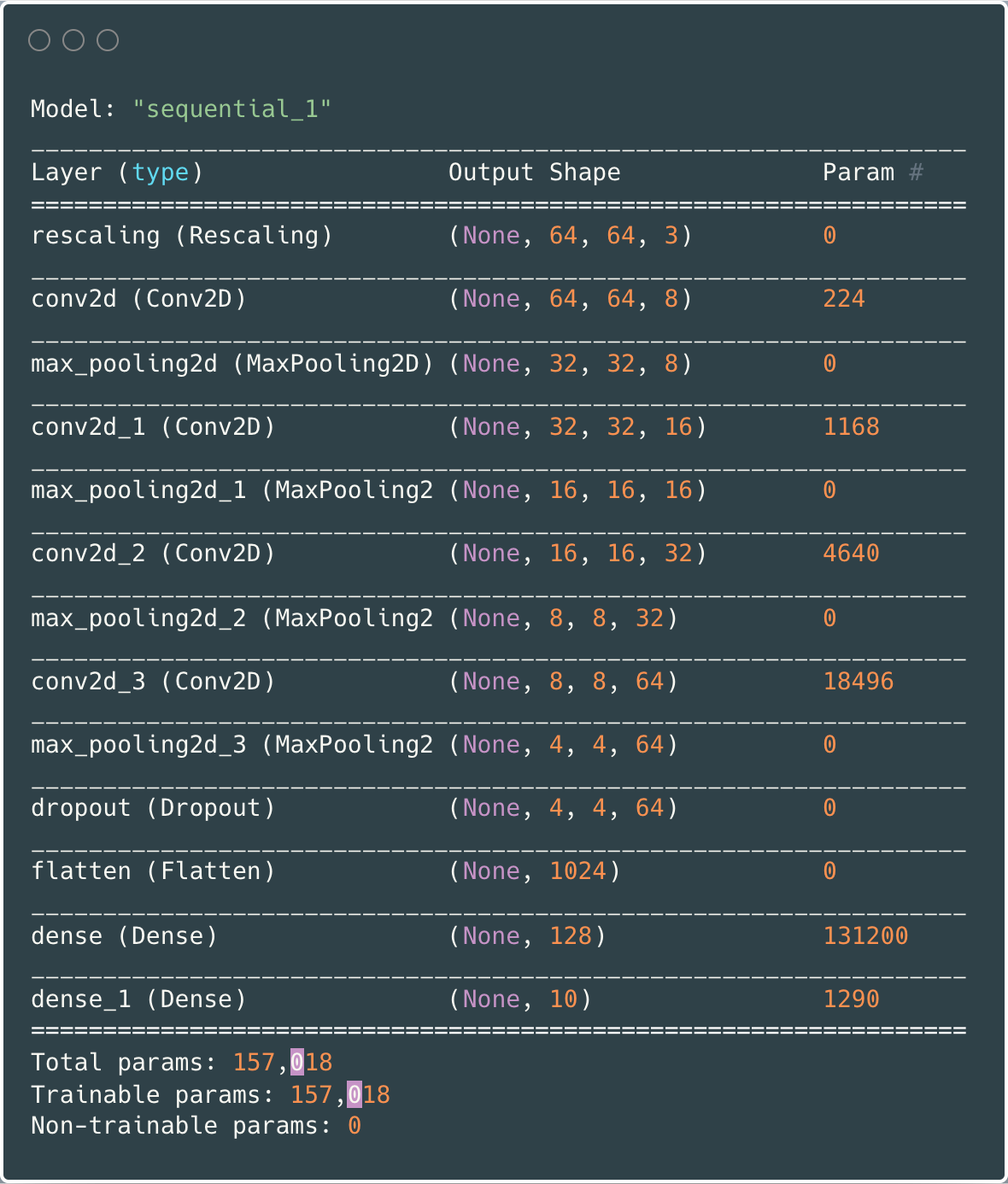
Task: Click the first window control circle
Action: [x=39, y=40]
